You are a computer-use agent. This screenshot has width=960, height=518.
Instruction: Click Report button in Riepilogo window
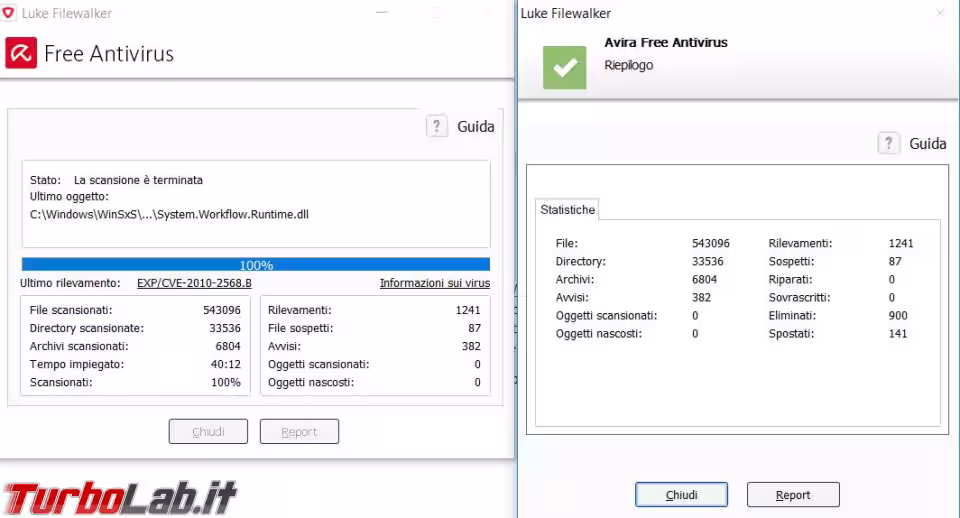[793, 495]
